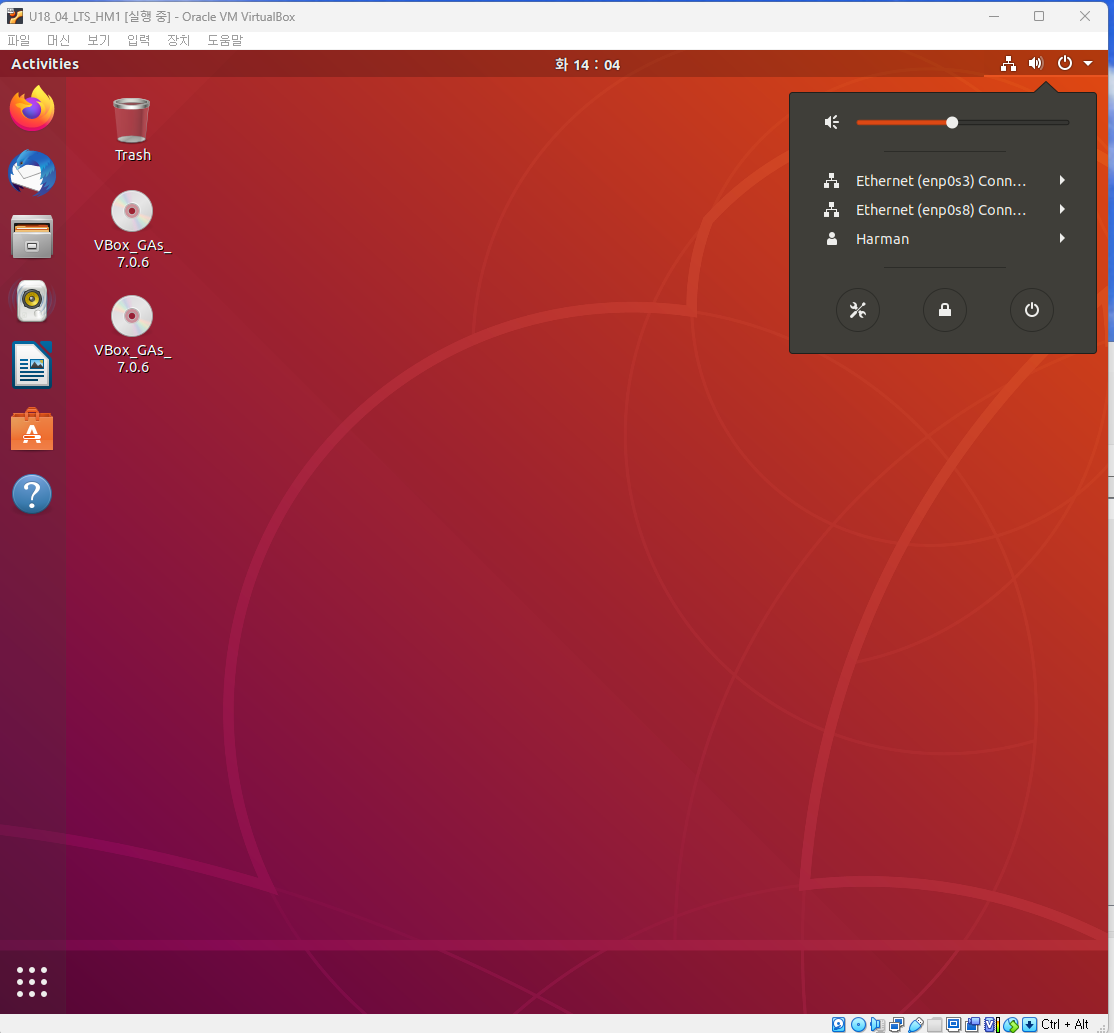
Task: Click the volume icon beside the slider
Action: tap(831, 122)
